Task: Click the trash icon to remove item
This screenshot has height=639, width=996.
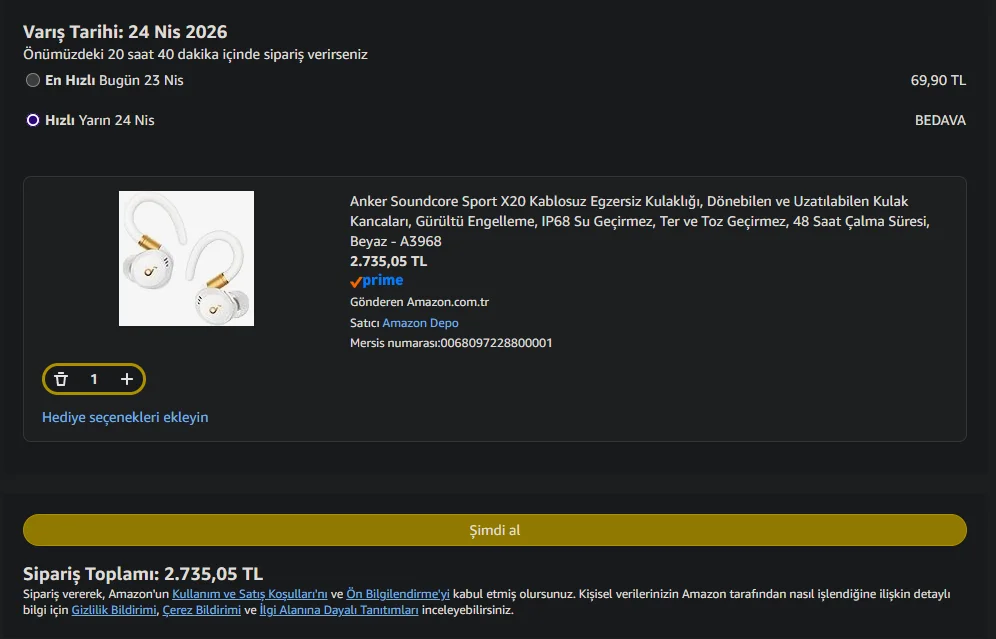Action: [x=61, y=379]
